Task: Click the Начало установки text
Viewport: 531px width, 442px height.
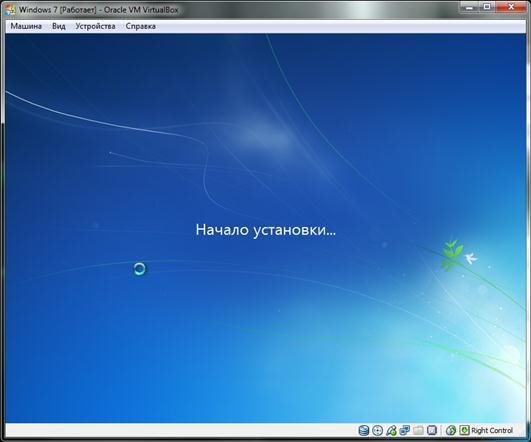Action: [x=266, y=230]
